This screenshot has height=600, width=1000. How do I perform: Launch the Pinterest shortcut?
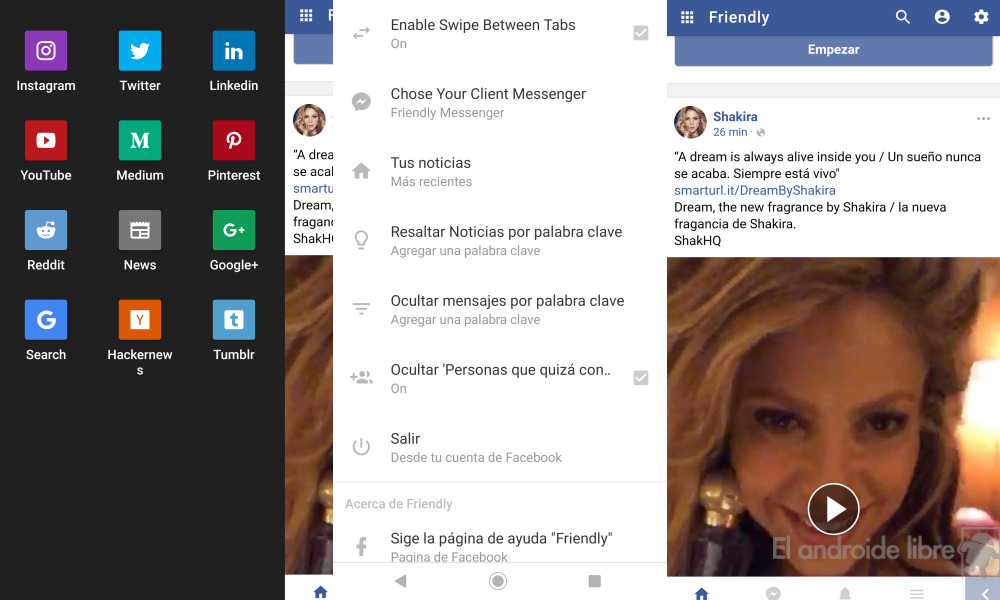233,140
